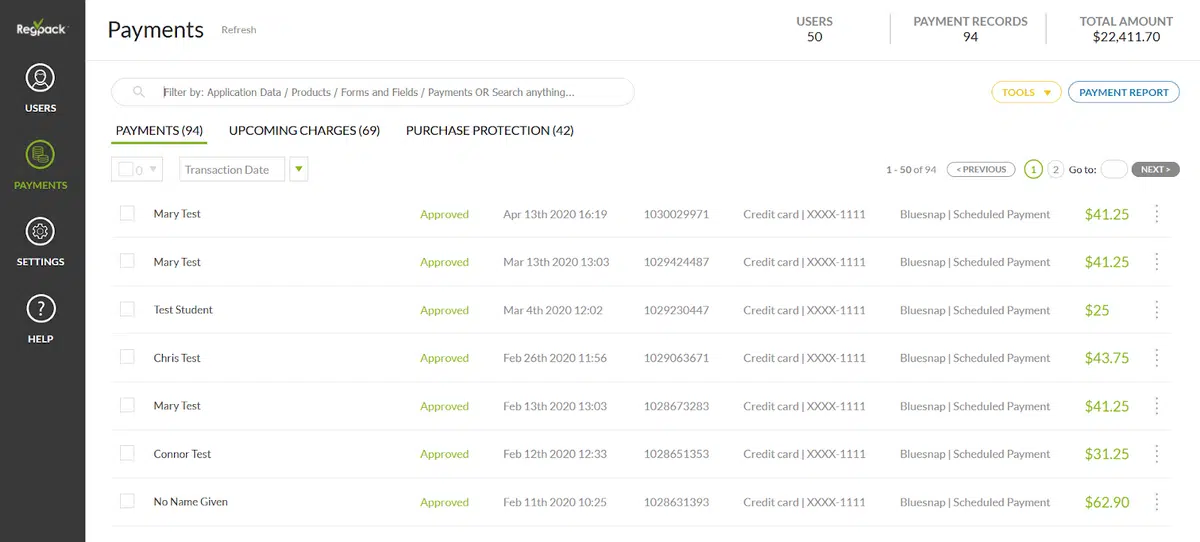Go to the Next page

[x=1155, y=170]
